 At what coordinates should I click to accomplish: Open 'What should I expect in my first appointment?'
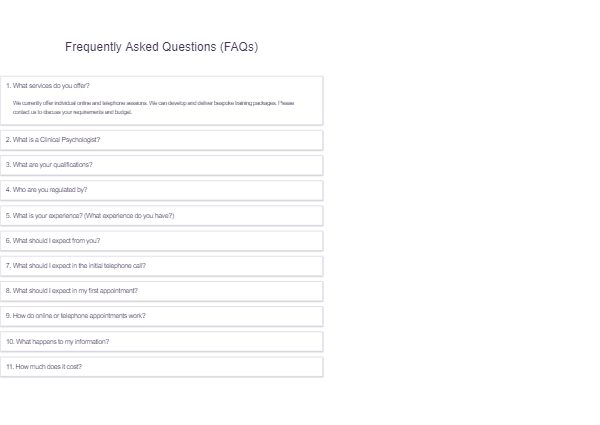[161, 291]
